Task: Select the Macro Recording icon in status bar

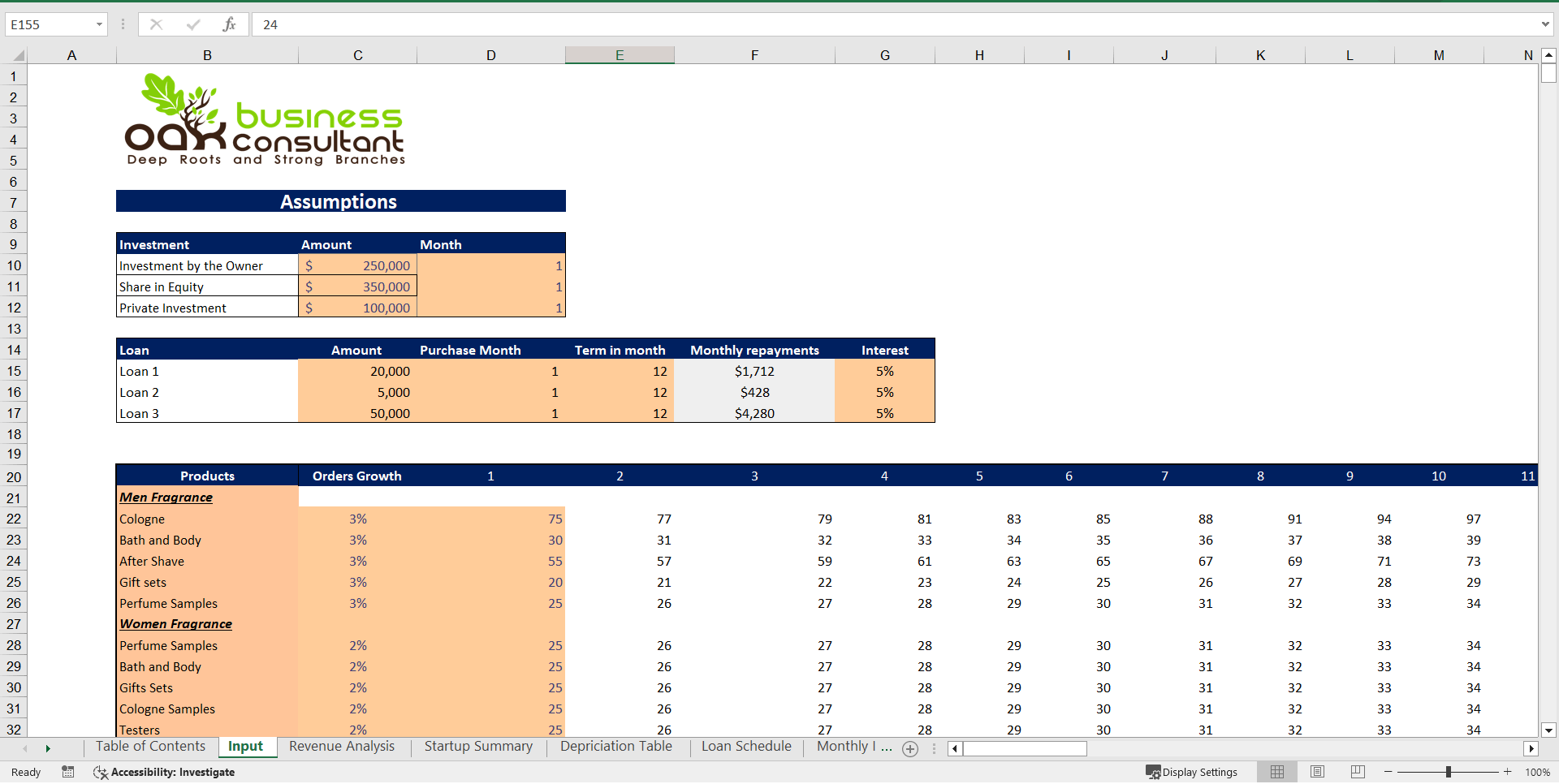Action: click(x=68, y=772)
